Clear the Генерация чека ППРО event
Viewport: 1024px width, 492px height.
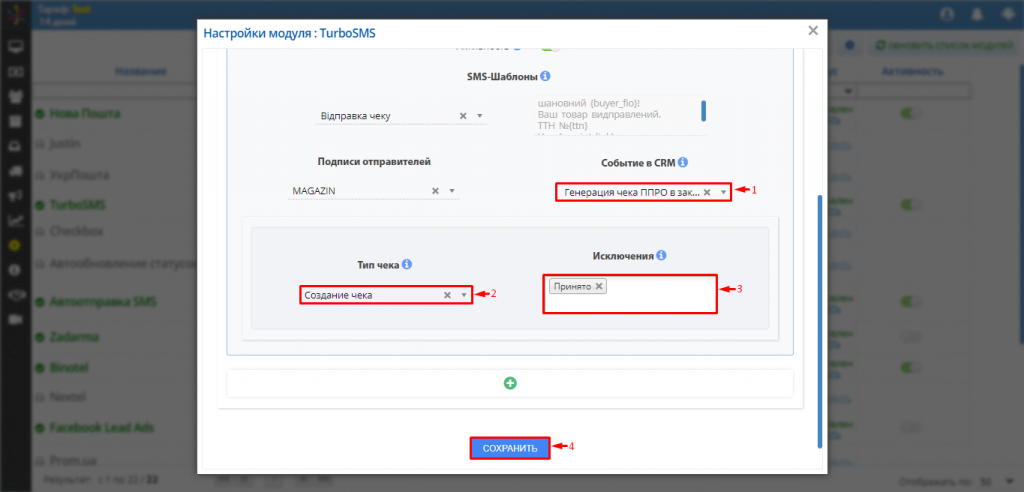pyautogui.click(x=707, y=192)
